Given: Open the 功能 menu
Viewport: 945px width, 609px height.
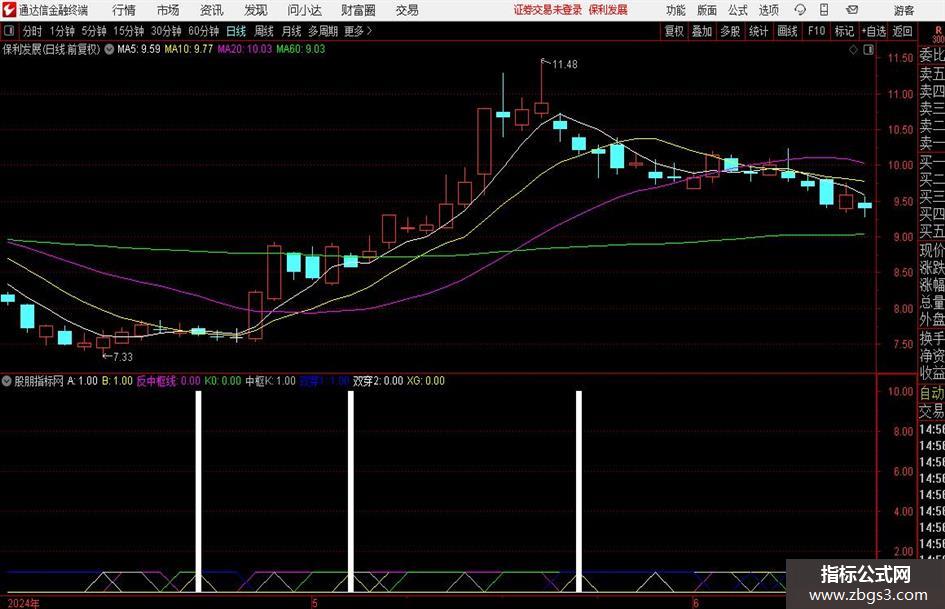Looking at the screenshot, I should (676, 10).
